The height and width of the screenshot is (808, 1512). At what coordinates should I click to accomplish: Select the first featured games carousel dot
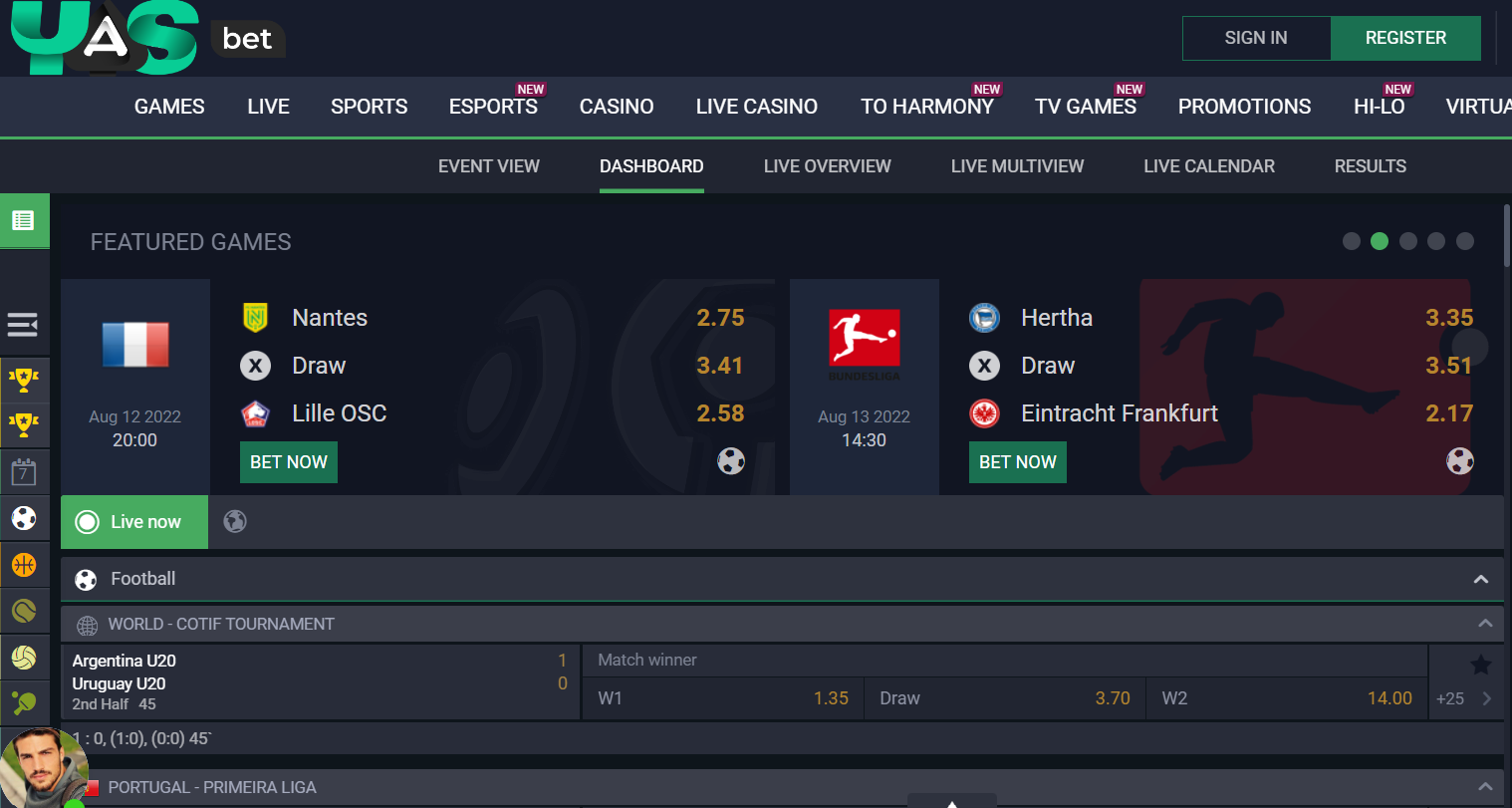tap(1352, 241)
